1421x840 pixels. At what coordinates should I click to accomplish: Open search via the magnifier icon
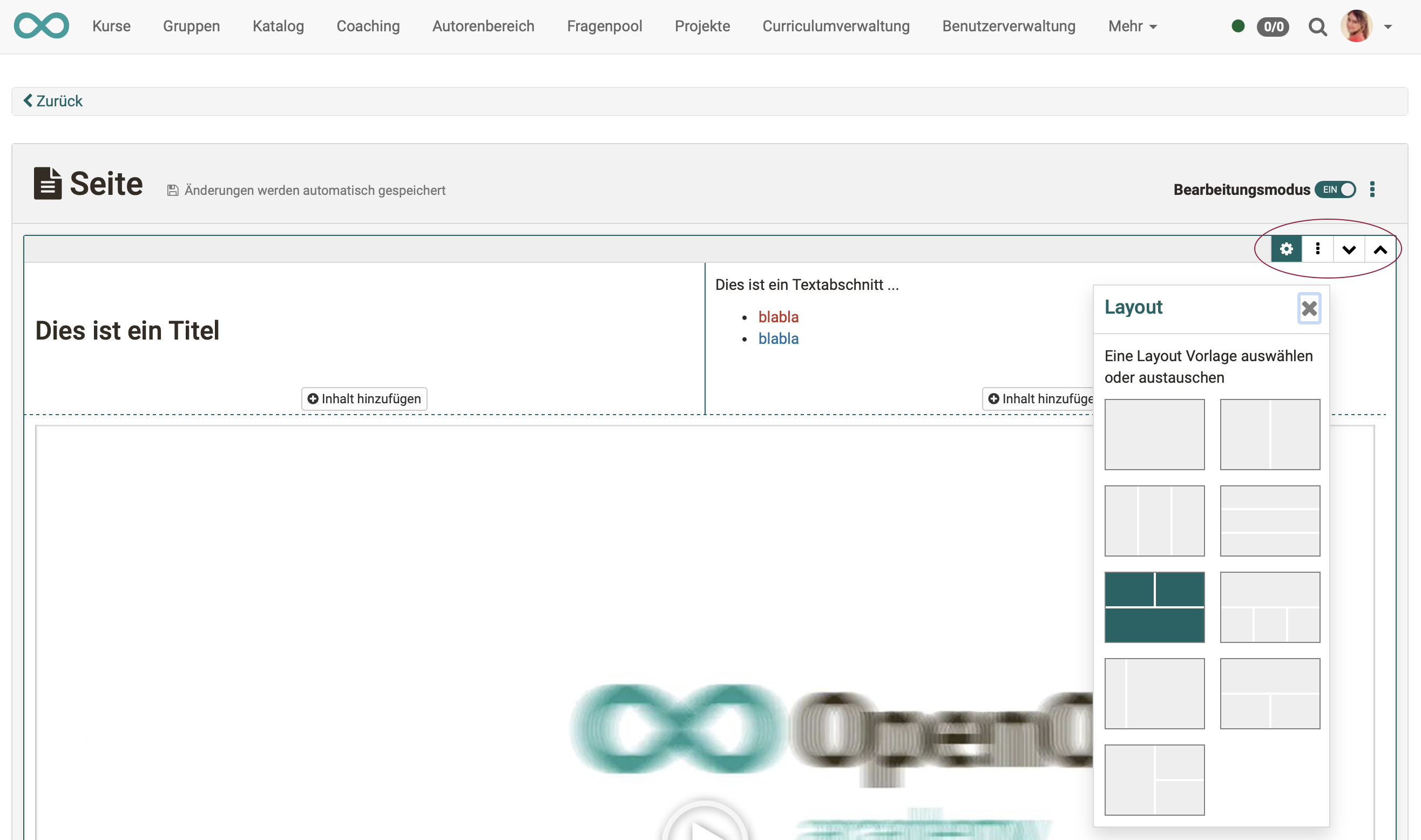pos(1317,26)
